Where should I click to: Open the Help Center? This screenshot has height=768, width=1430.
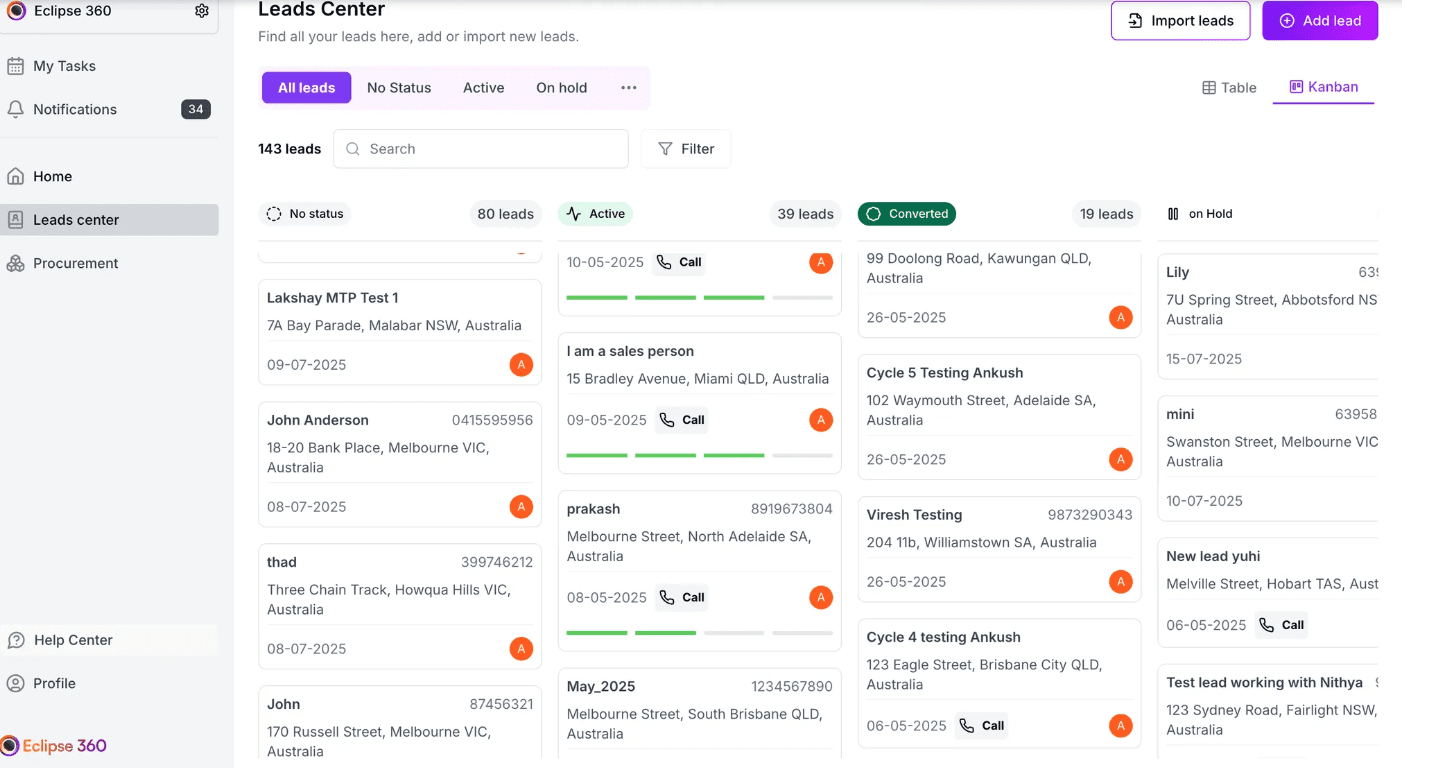click(73, 640)
